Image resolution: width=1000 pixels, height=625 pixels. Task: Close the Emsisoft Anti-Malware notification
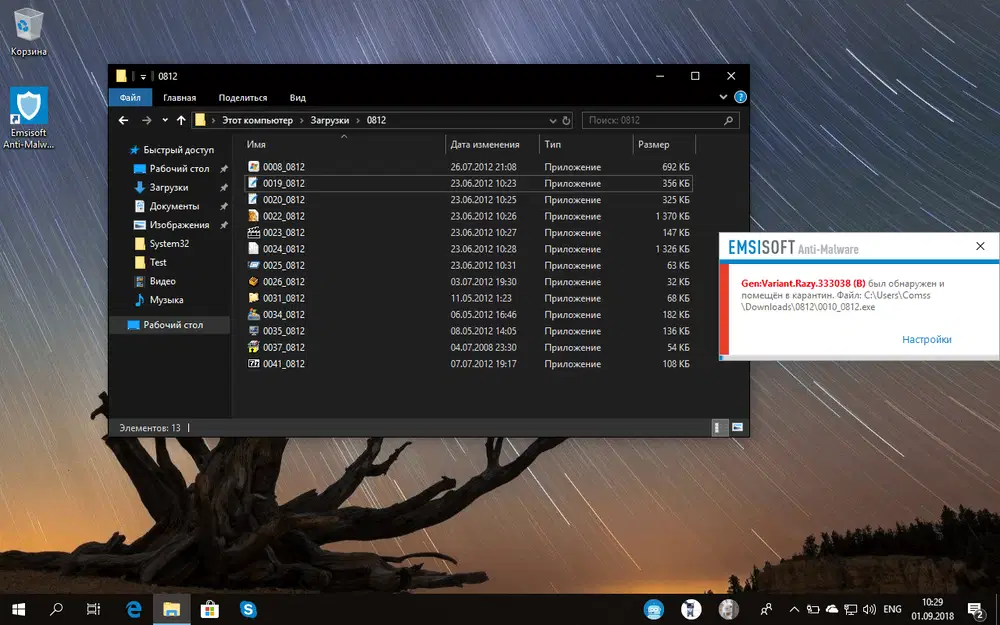[980, 246]
